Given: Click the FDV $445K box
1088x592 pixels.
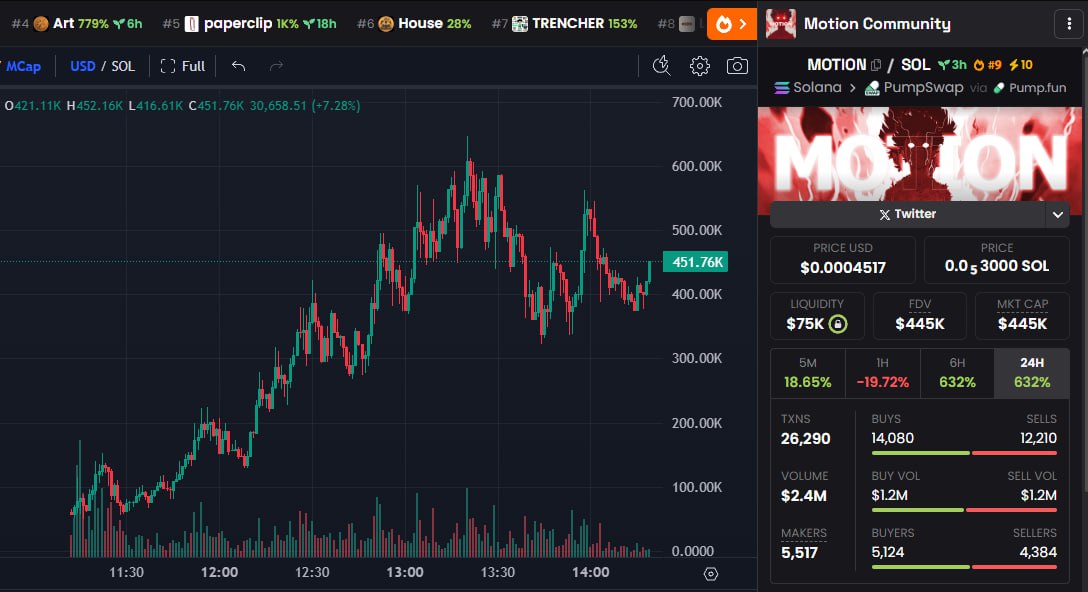Looking at the screenshot, I should 919,316.
